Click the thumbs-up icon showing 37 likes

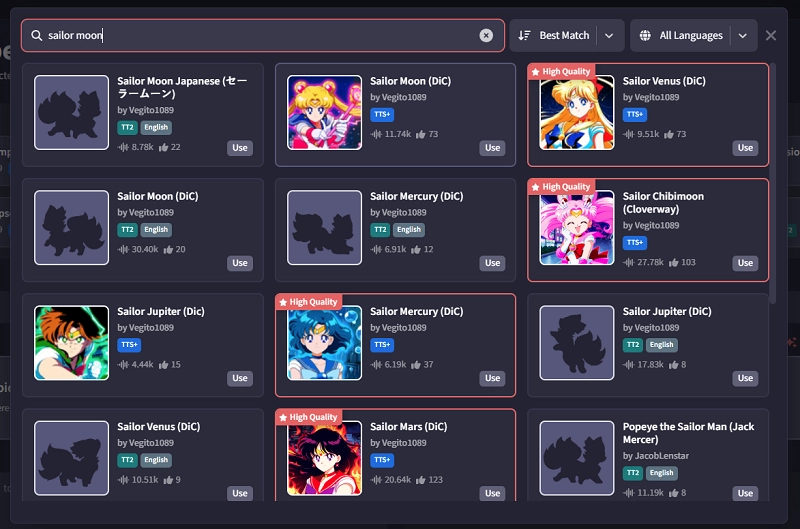click(416, 365)
